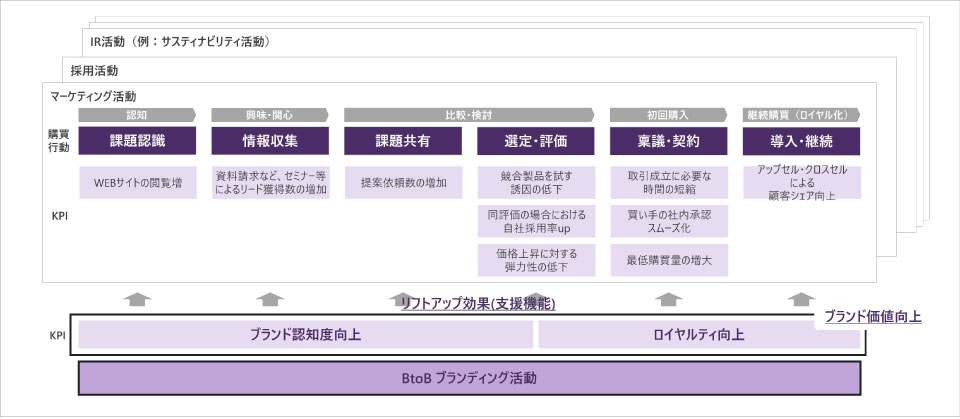Click the up arrow beneath the WEBサイトの閲覧増 column
The height and width of the screenshot is (419, 960).
[137, 298]
